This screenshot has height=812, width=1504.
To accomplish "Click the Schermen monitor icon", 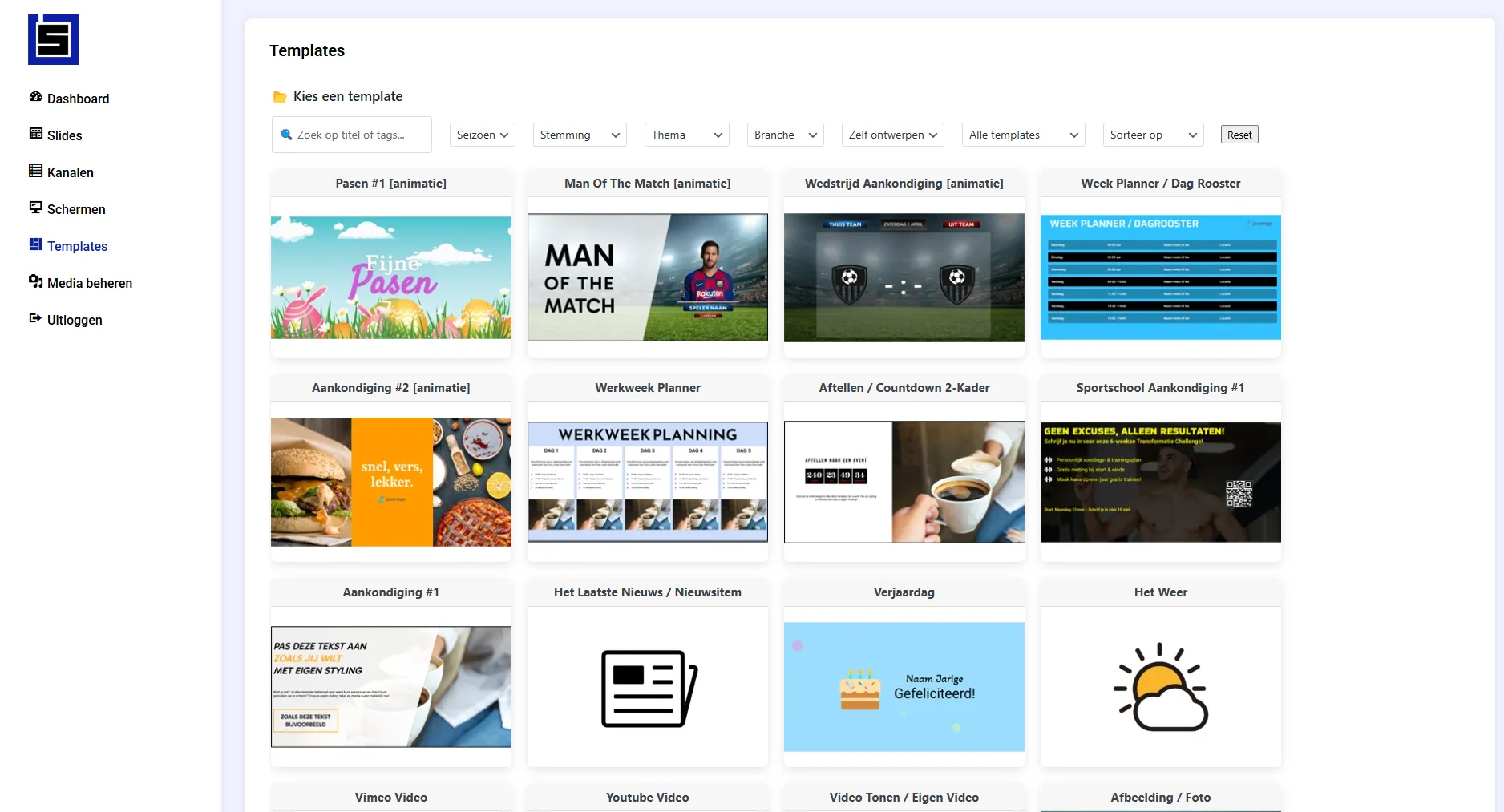I will coord(35,208).
